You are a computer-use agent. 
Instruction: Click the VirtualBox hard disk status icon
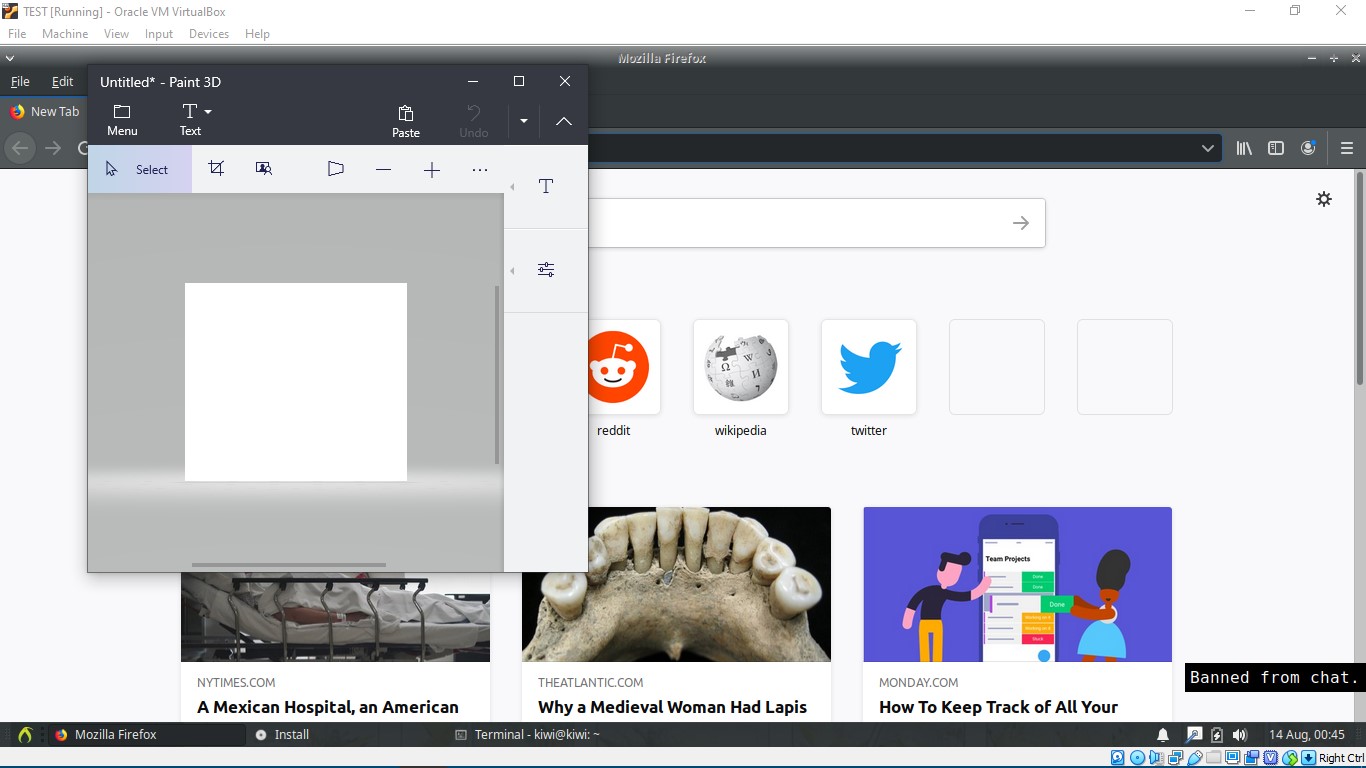coord(1118,758)
